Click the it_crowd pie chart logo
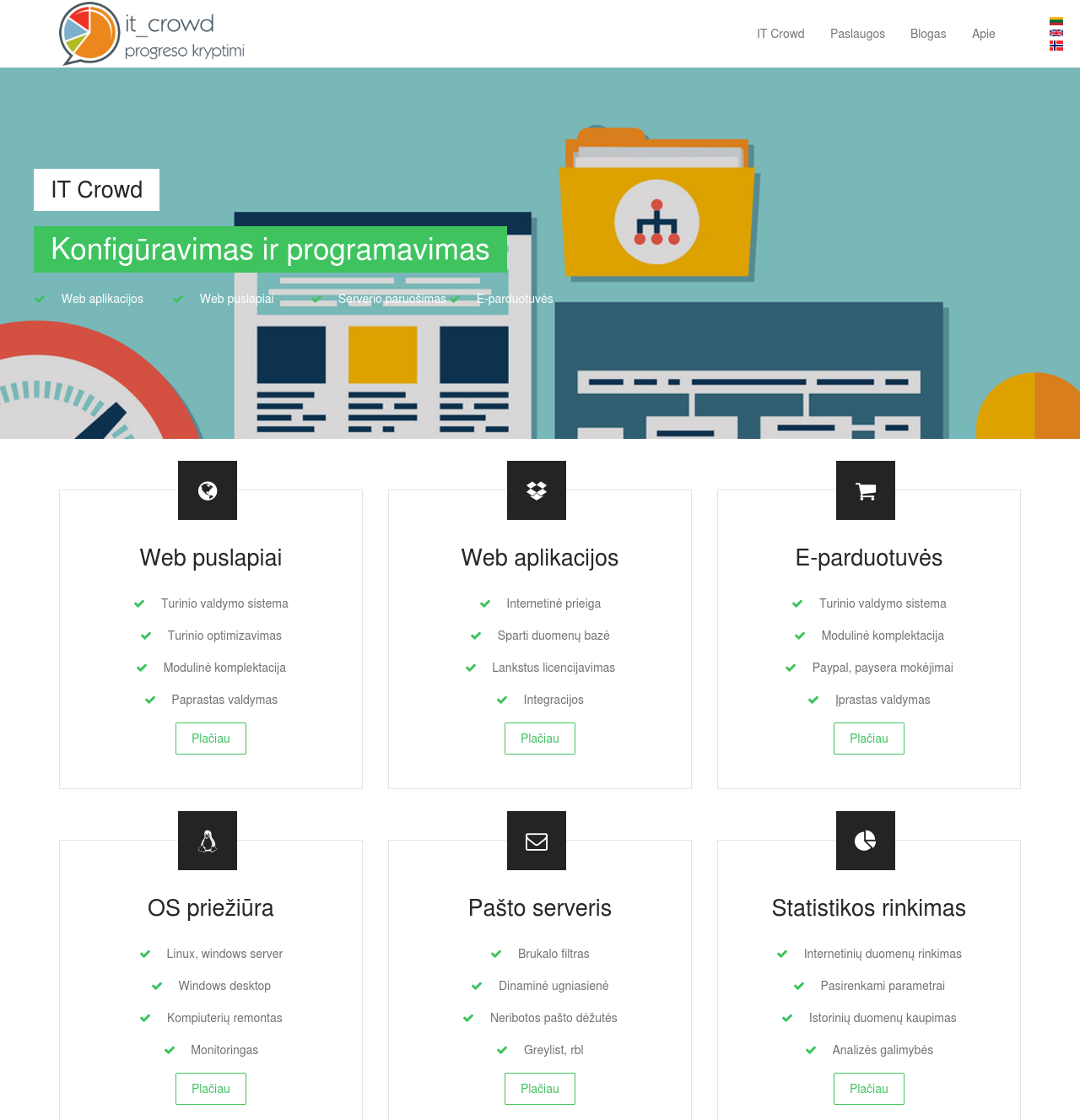Viewport: 1080px width, 1120px height. (89, 34)
